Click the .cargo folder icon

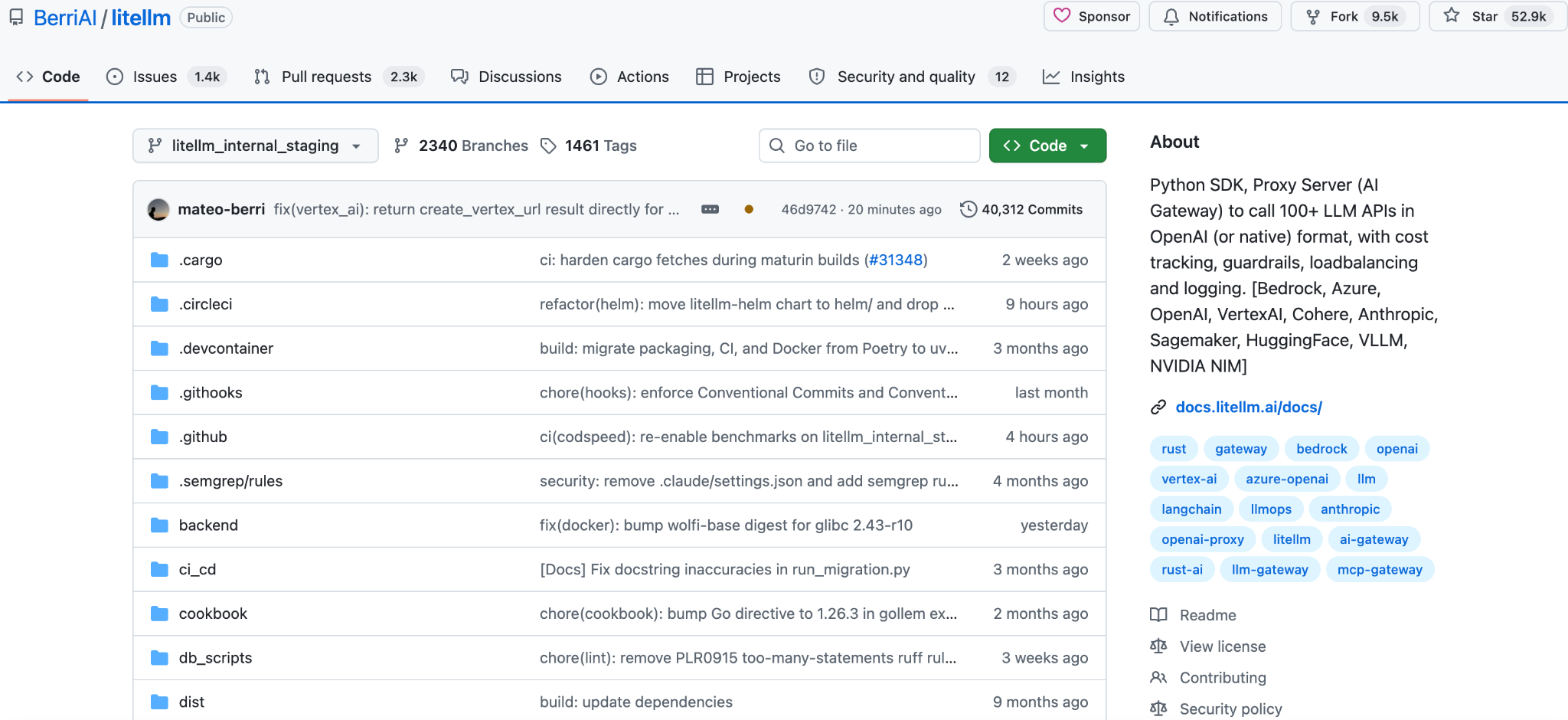tap(159, 260)
